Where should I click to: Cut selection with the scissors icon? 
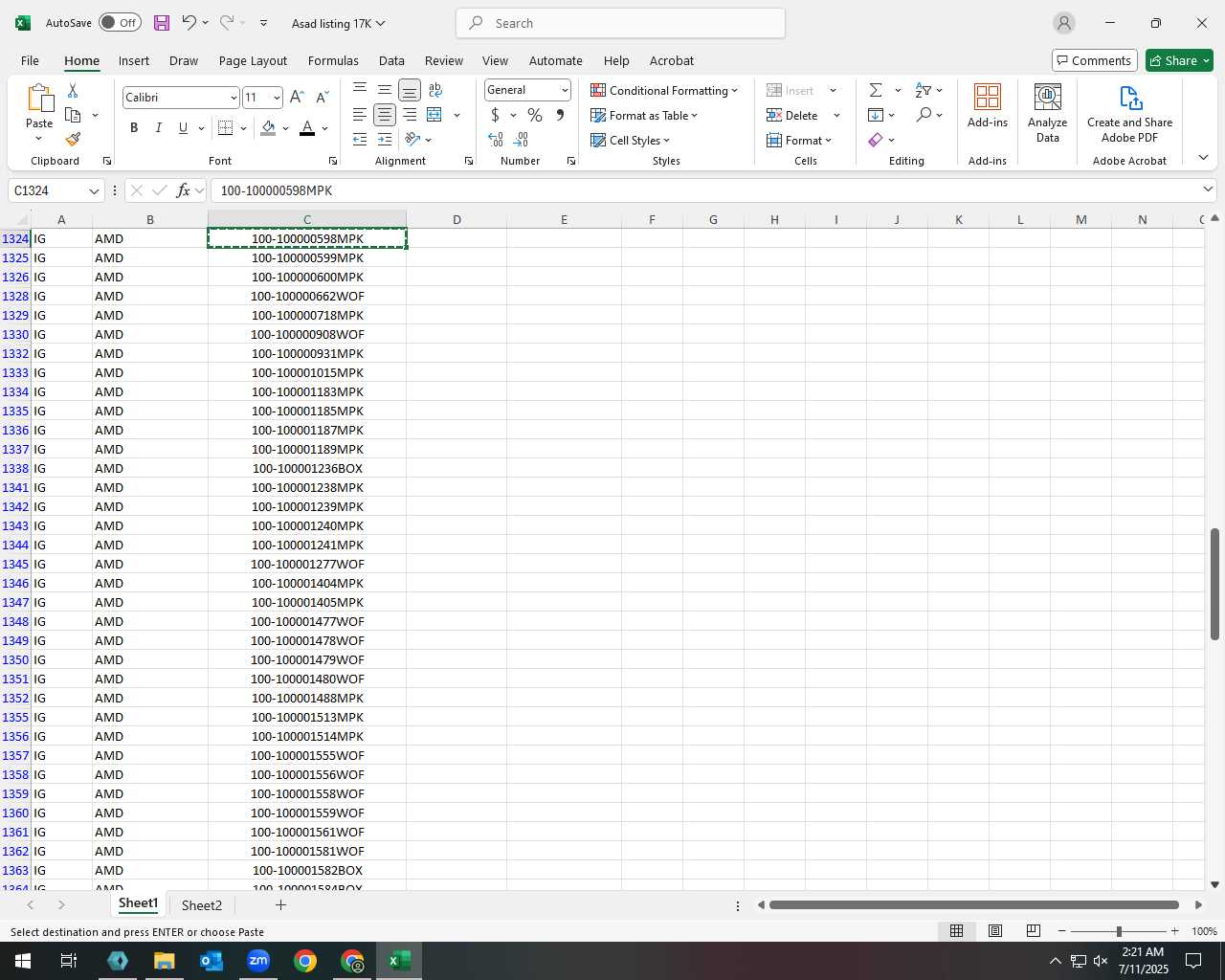(x=73, y=90)
